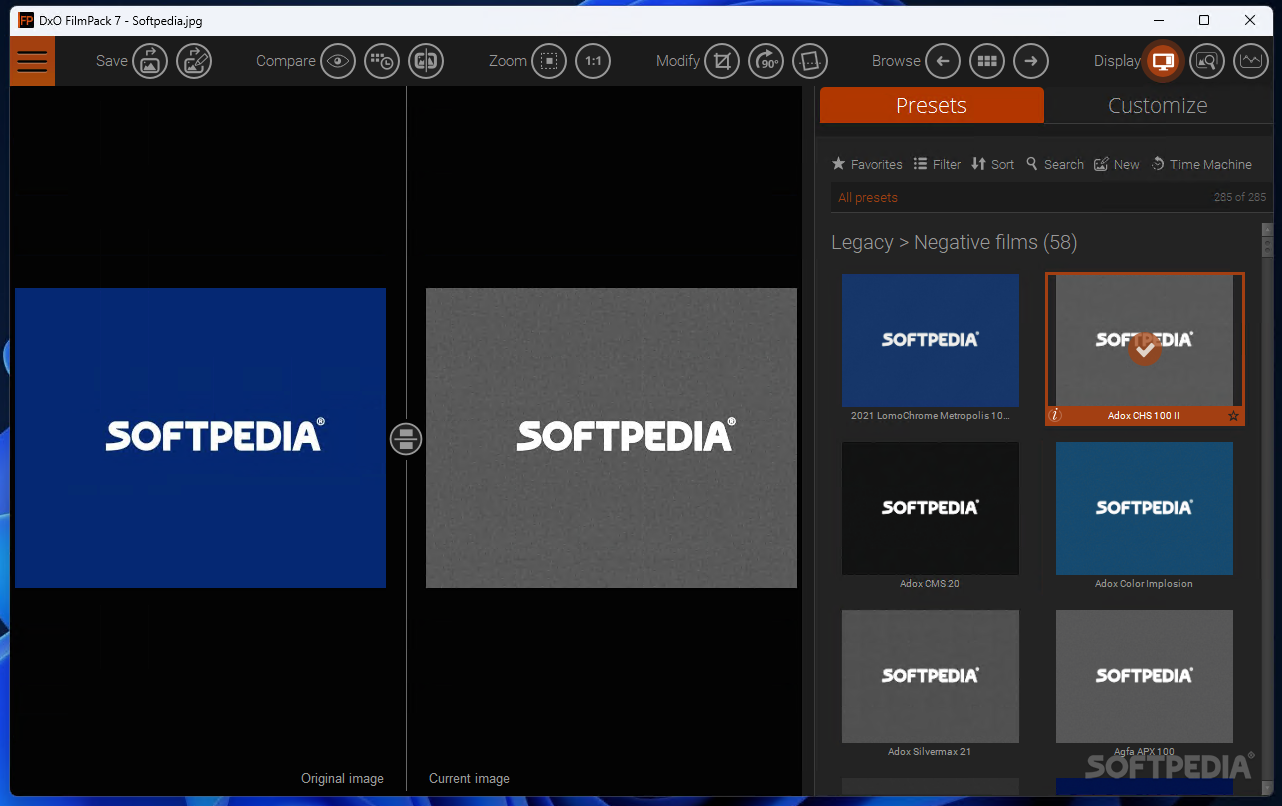Open the Sort options
The image size is (1282, 806).
[992, 164]
